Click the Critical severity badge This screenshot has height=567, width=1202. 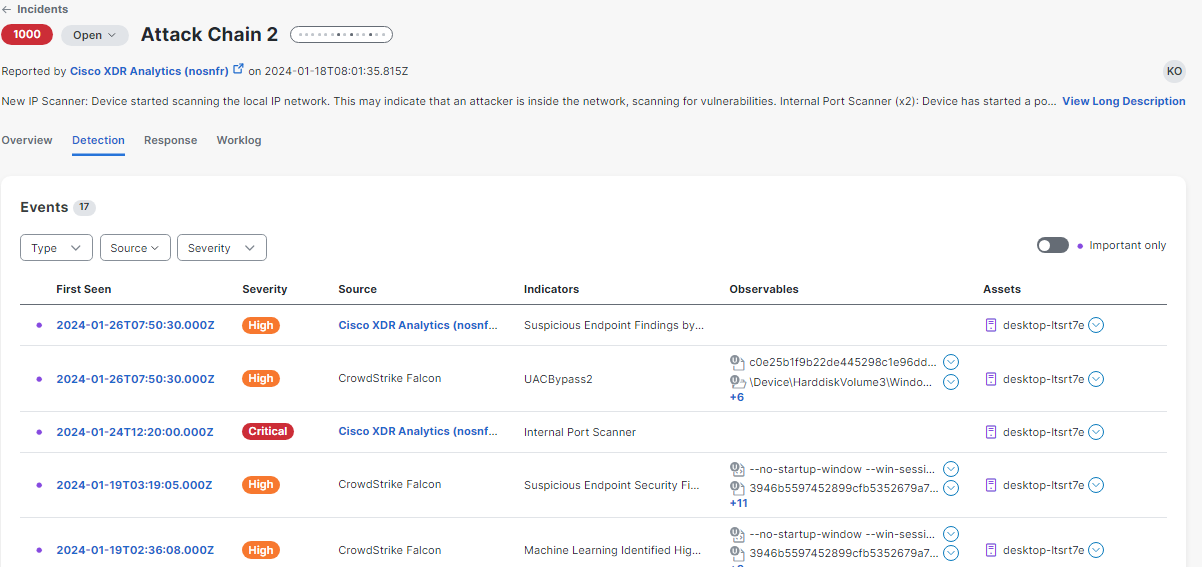tap(268, 432)
